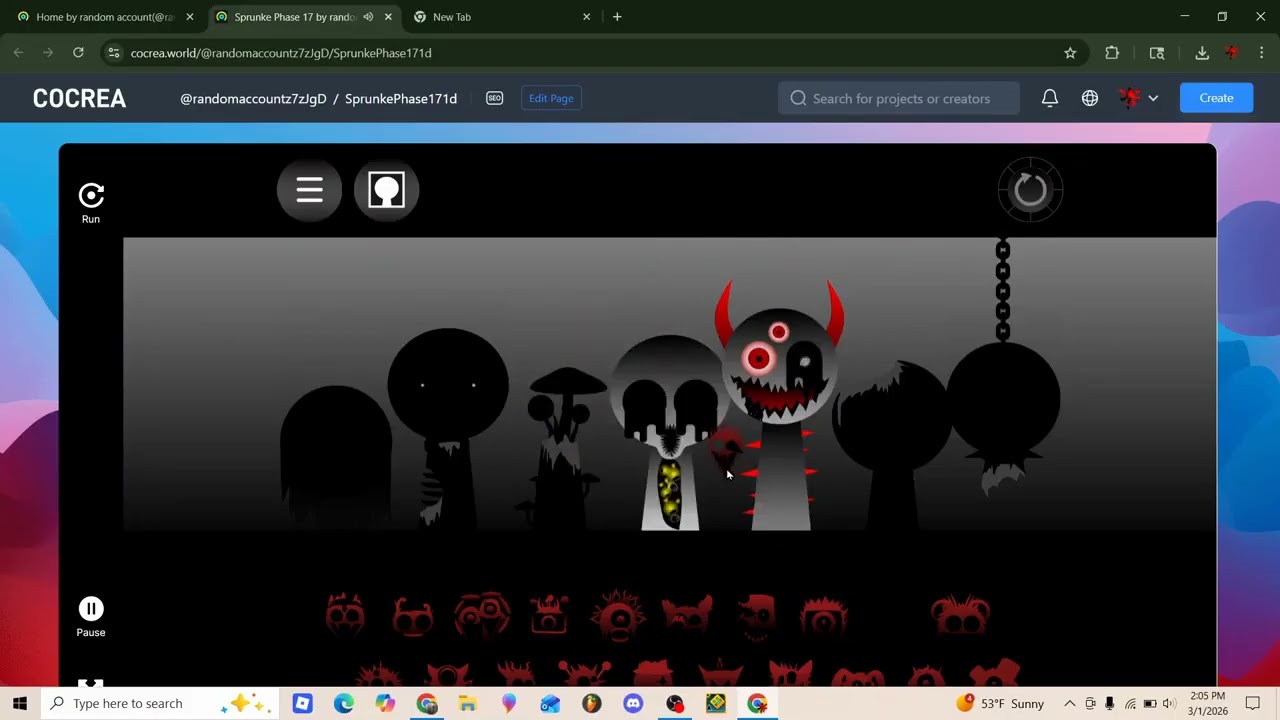Open the browser extensions menu
Viewport: 1280px width, 720px height.
point(1112,53)
